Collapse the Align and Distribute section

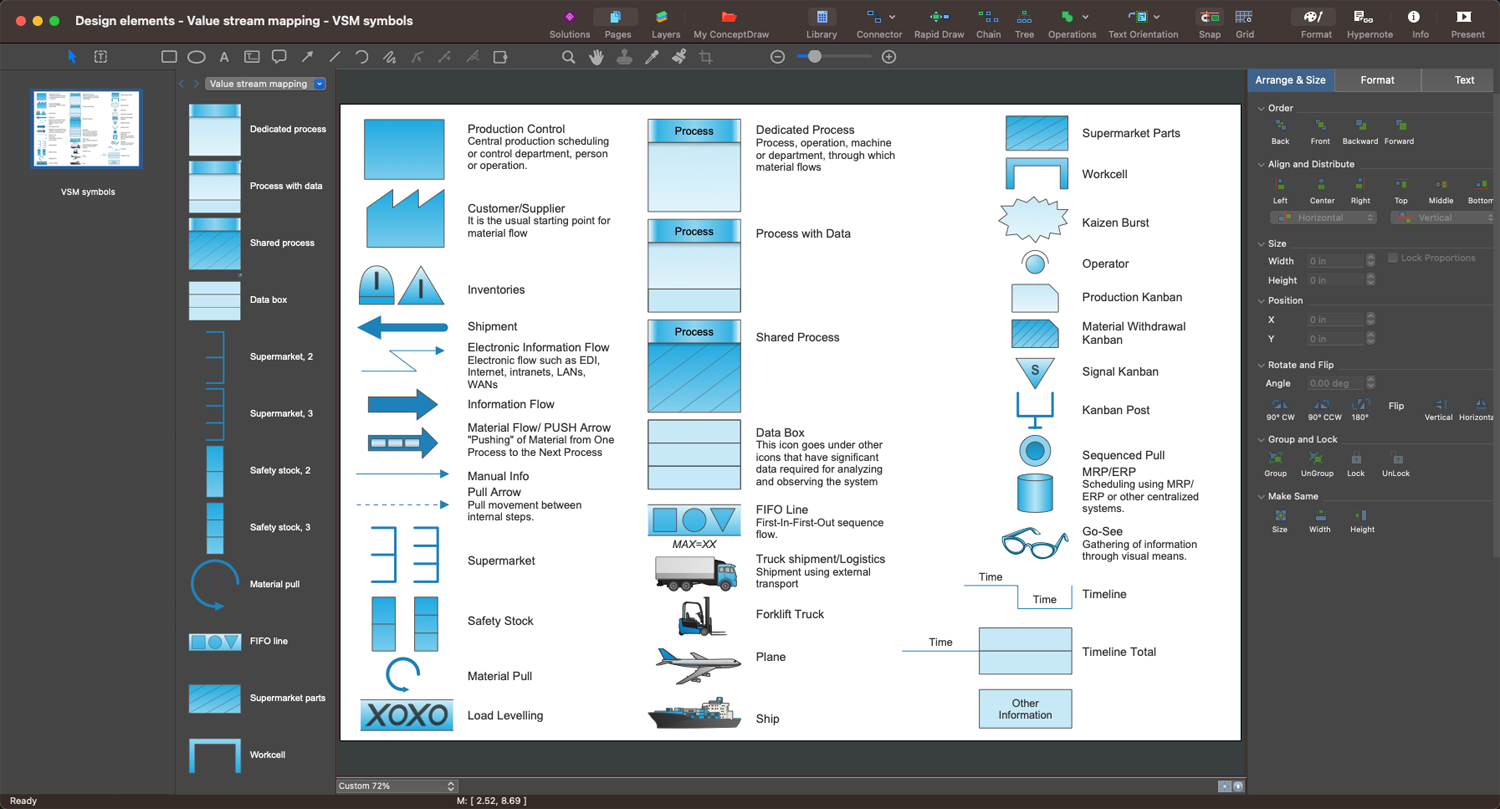coord(1262,164)
